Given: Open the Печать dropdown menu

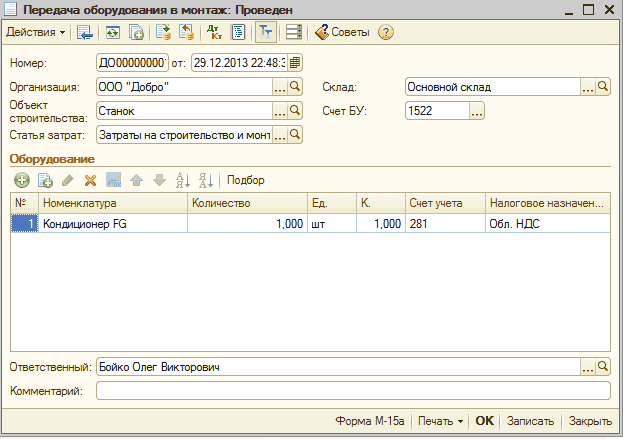Looking at the screenshot, I should click(x=440, y=421).
